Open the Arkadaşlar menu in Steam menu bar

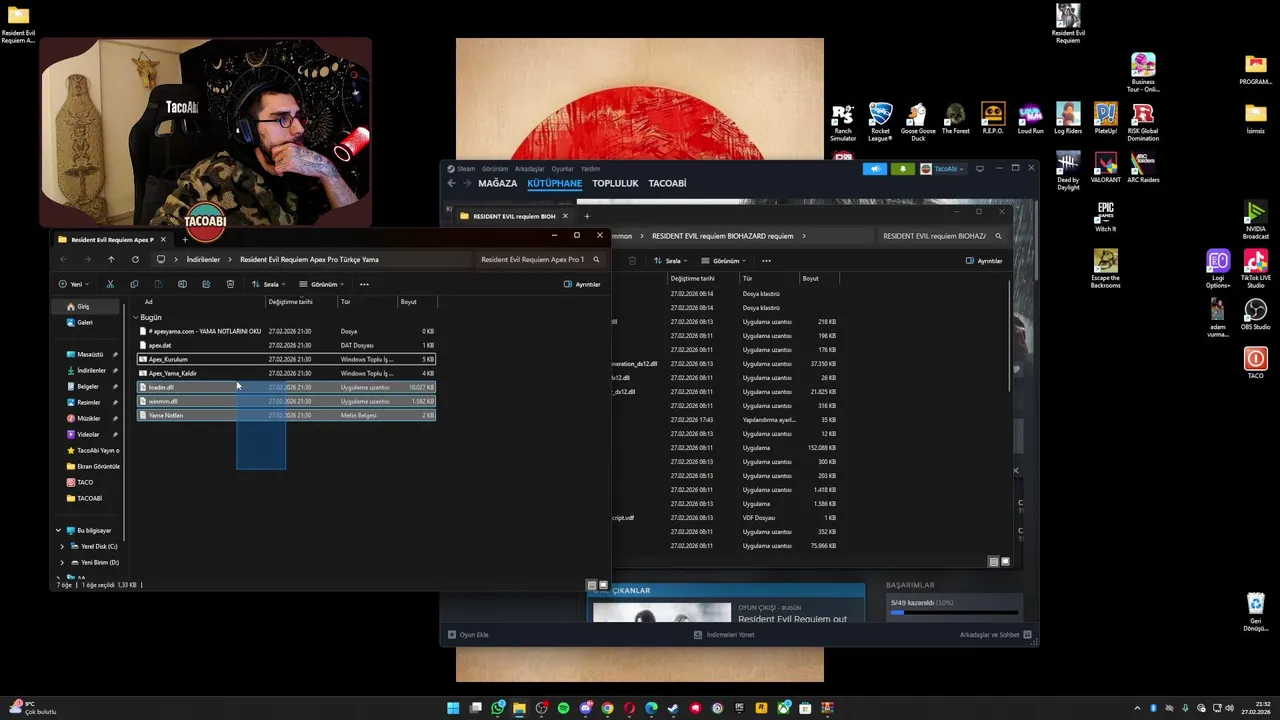529,169
